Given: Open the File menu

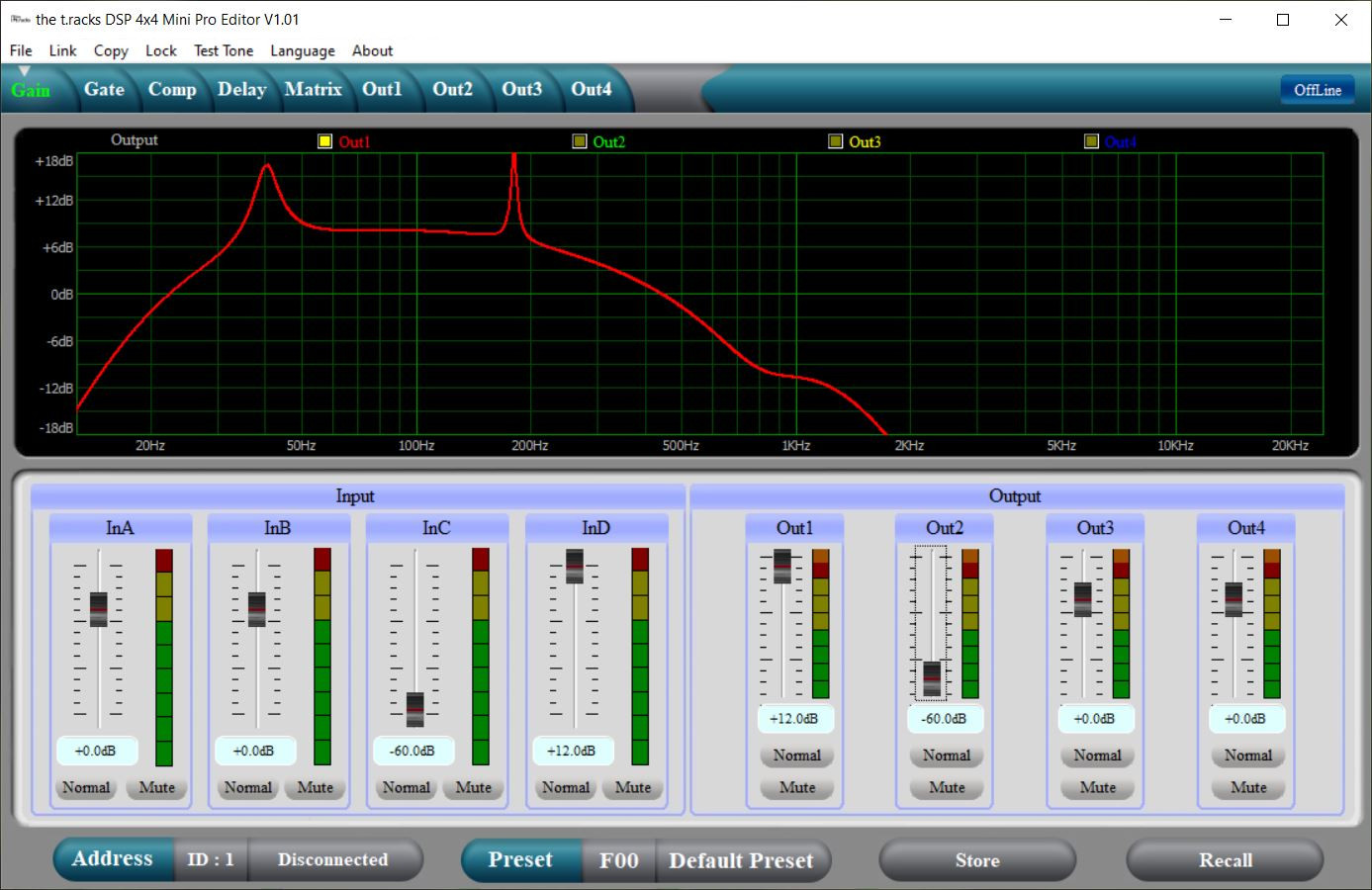Looking at the screenshot, I should (21, 50).
